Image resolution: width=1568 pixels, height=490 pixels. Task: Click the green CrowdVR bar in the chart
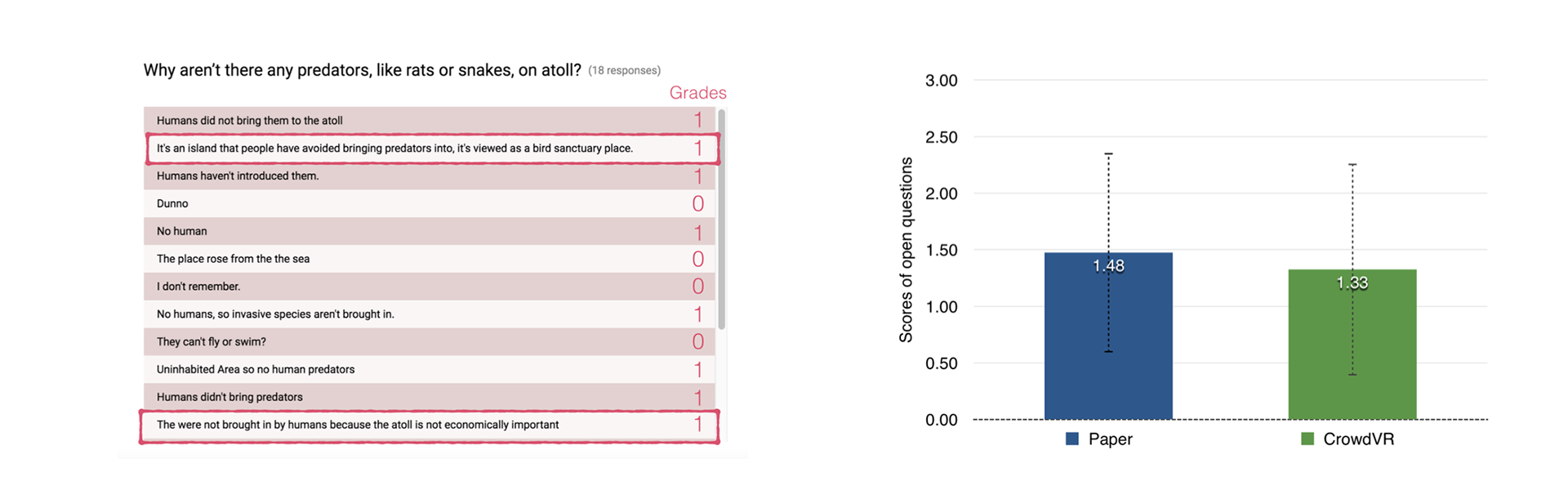[1352, 351]
